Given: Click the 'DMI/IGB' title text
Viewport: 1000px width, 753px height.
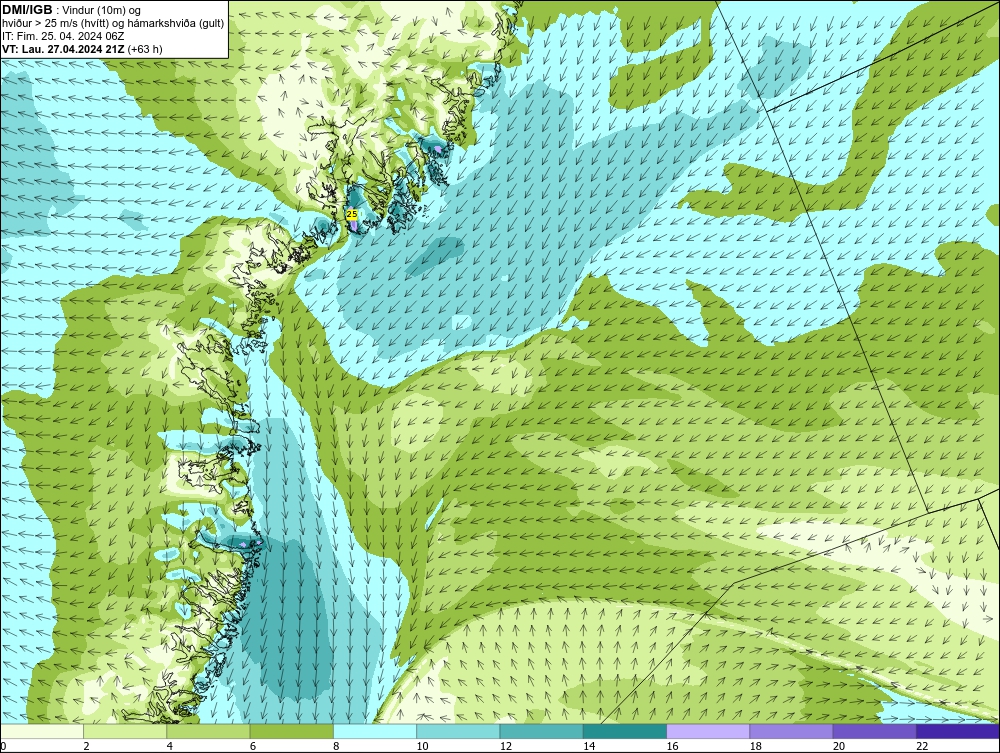Looking at the screenshot, I should click(x=27, y=10).
